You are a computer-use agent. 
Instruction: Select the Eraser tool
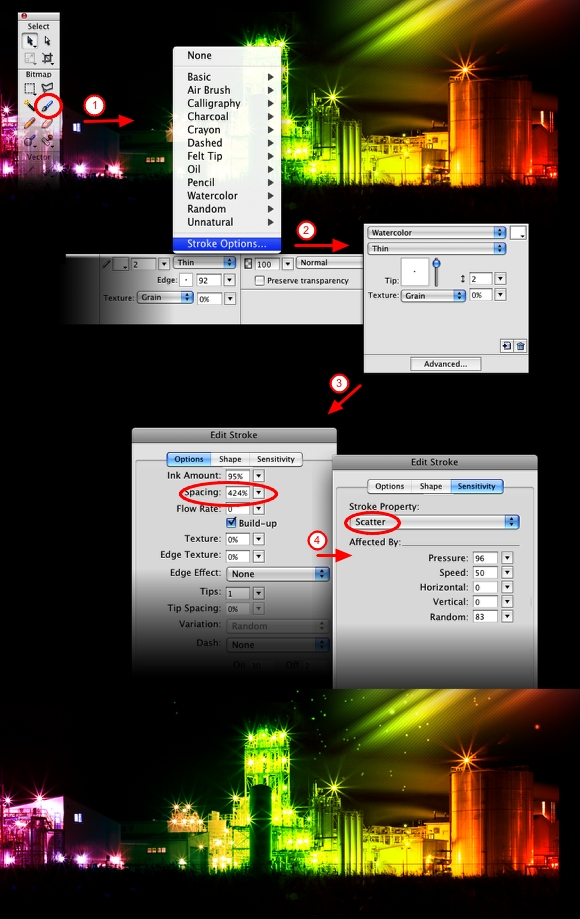(47, 124)
